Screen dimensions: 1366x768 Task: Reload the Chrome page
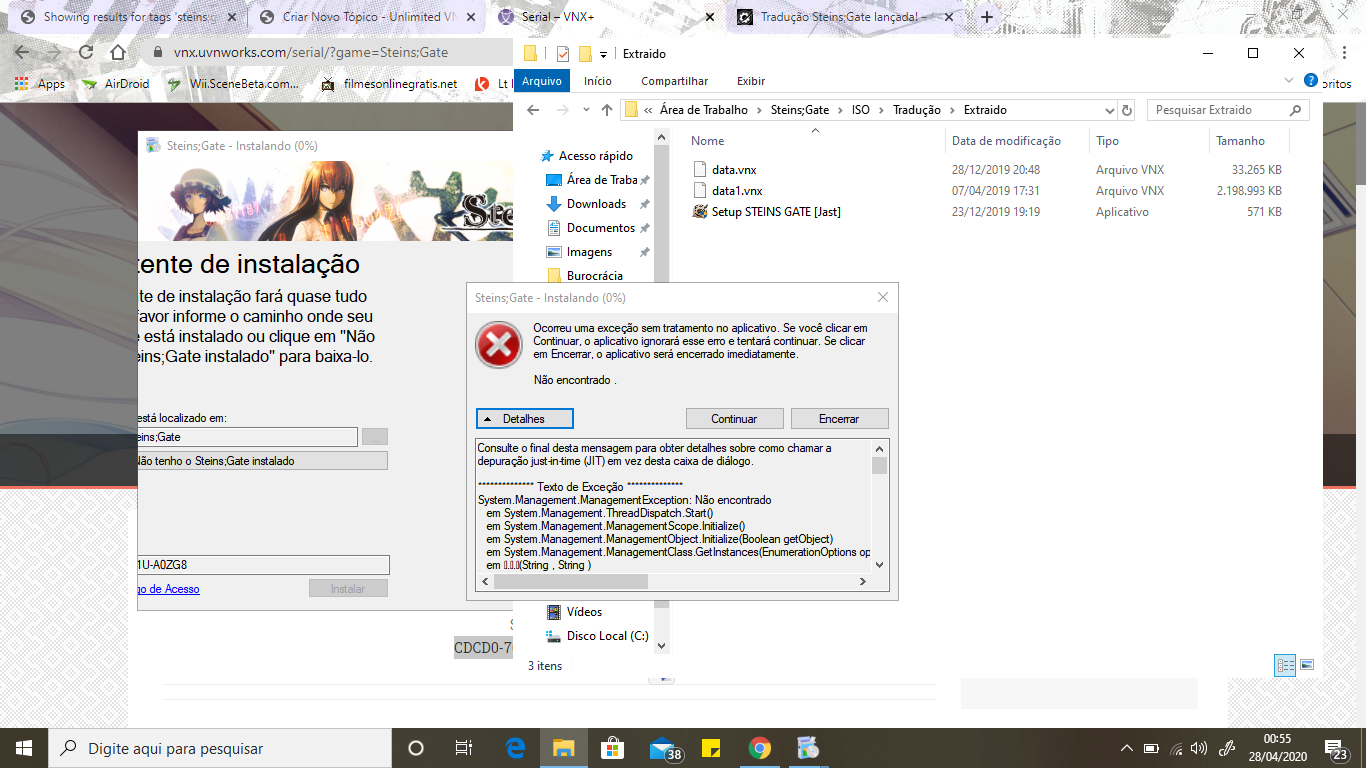coord(86,52)
